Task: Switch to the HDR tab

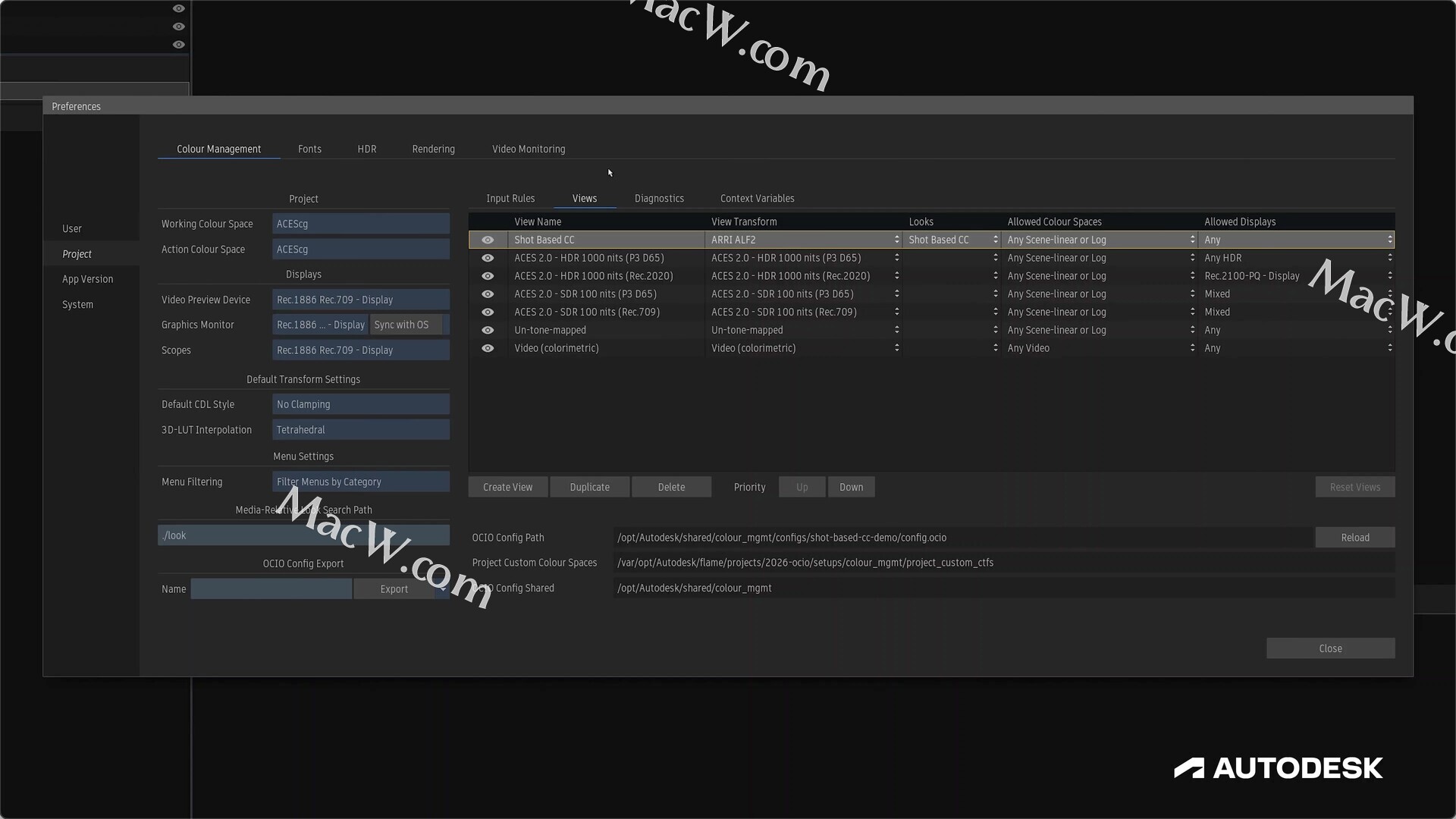Action: point(367,149)
